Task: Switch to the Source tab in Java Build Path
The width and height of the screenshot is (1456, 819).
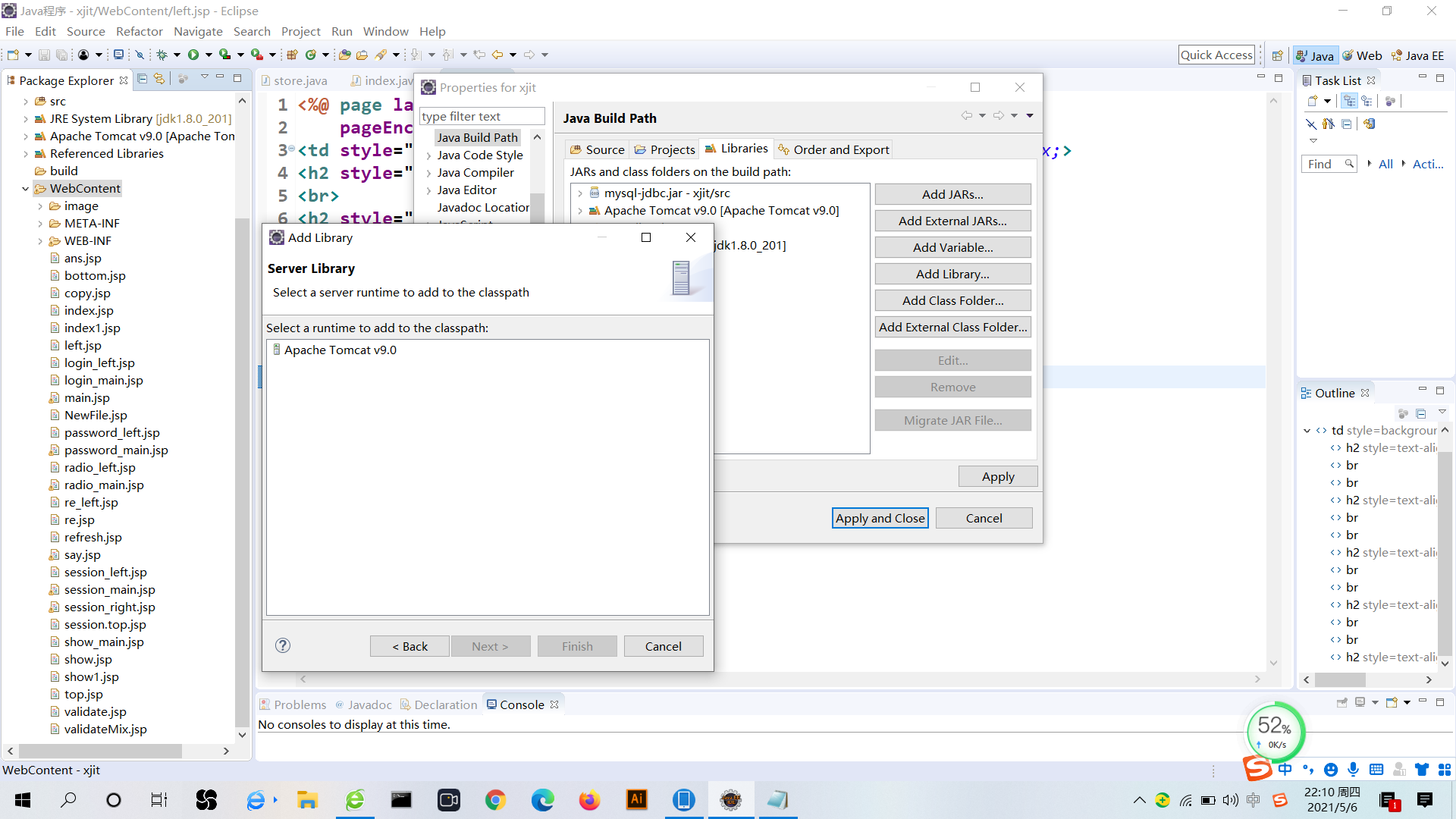Action: (x=597, y=149)
